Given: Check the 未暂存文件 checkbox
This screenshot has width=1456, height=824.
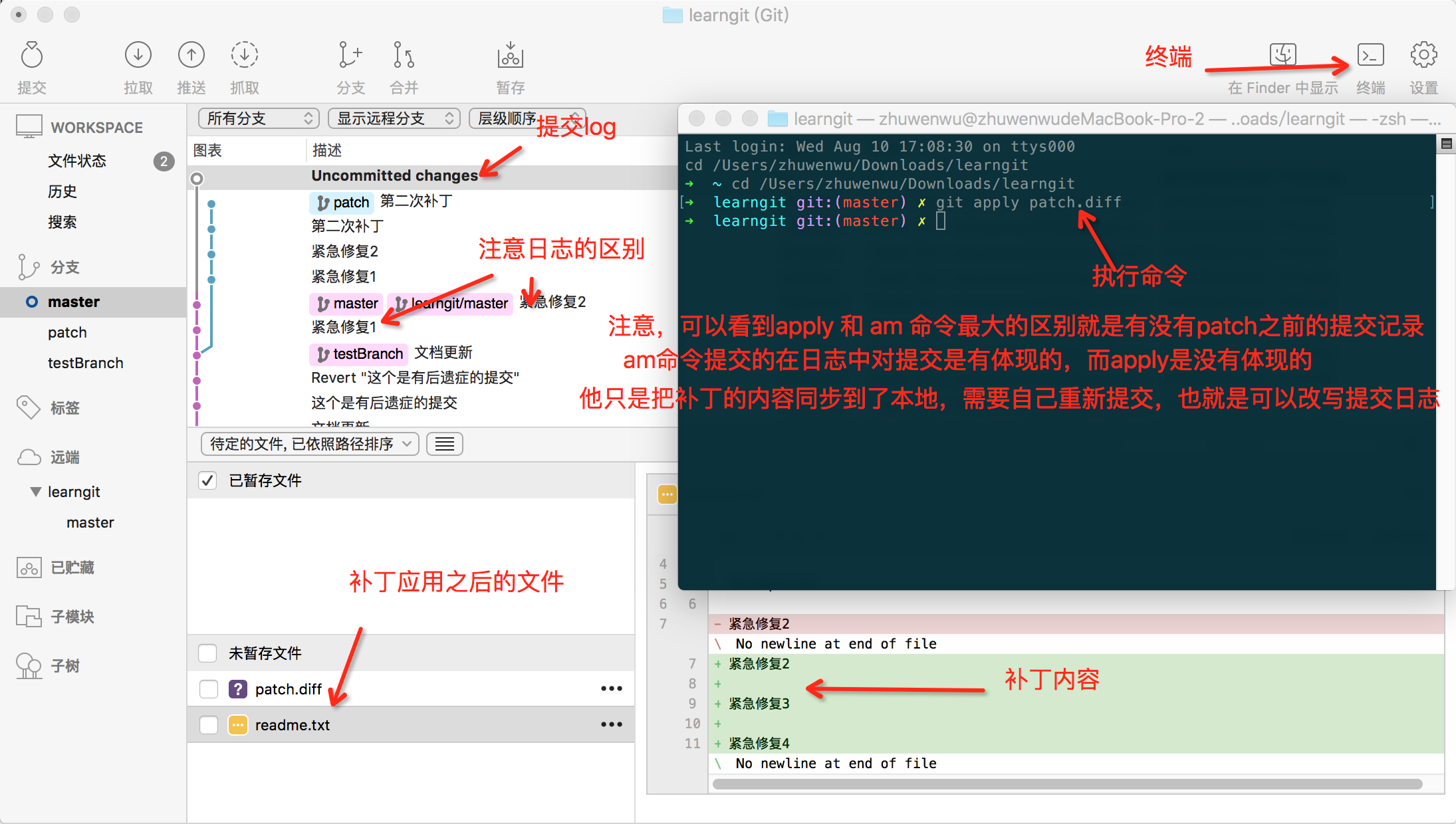Looking at the screenshot, I should point(207,653).
